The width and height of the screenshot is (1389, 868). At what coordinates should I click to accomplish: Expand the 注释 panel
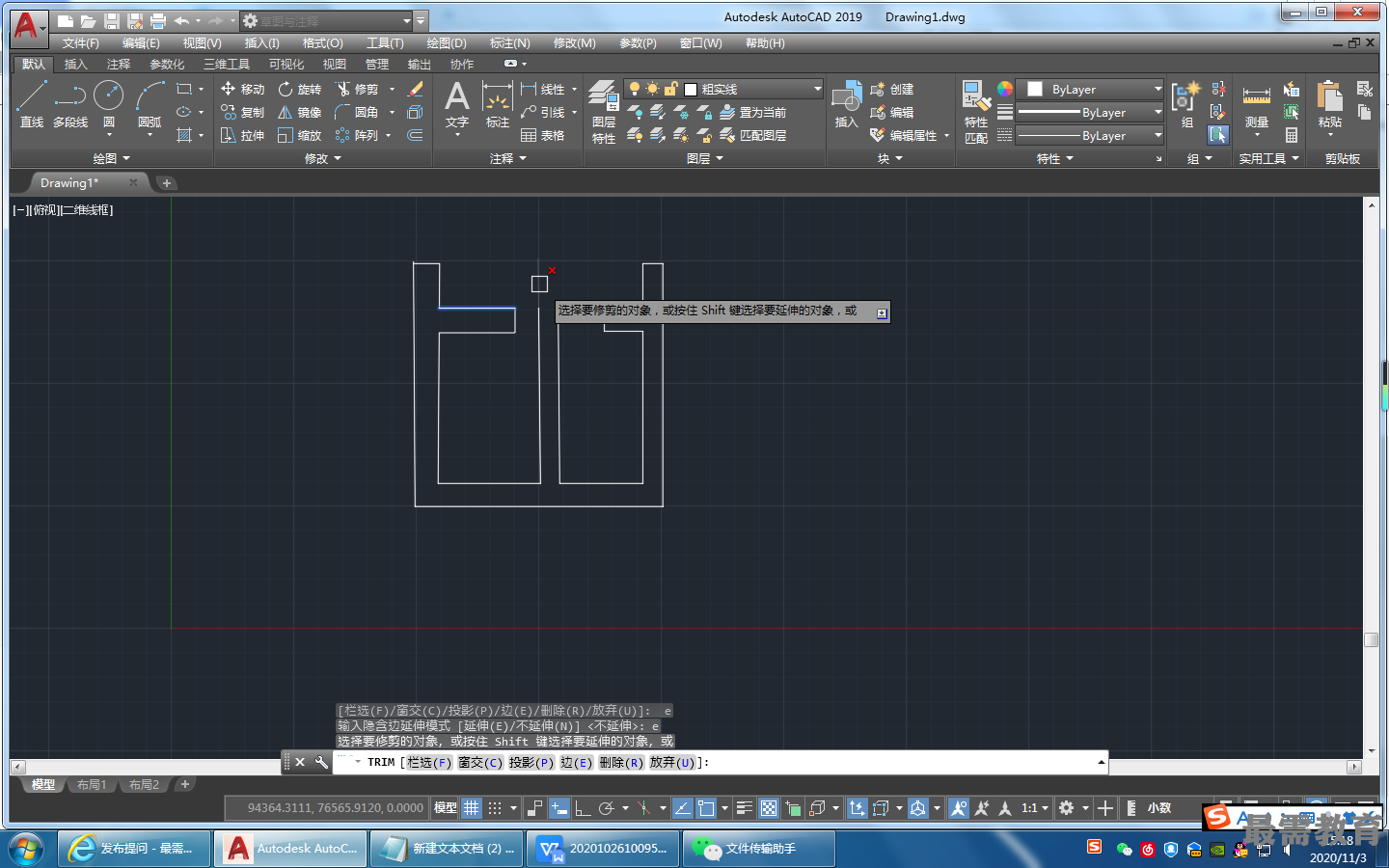point(507,158)
